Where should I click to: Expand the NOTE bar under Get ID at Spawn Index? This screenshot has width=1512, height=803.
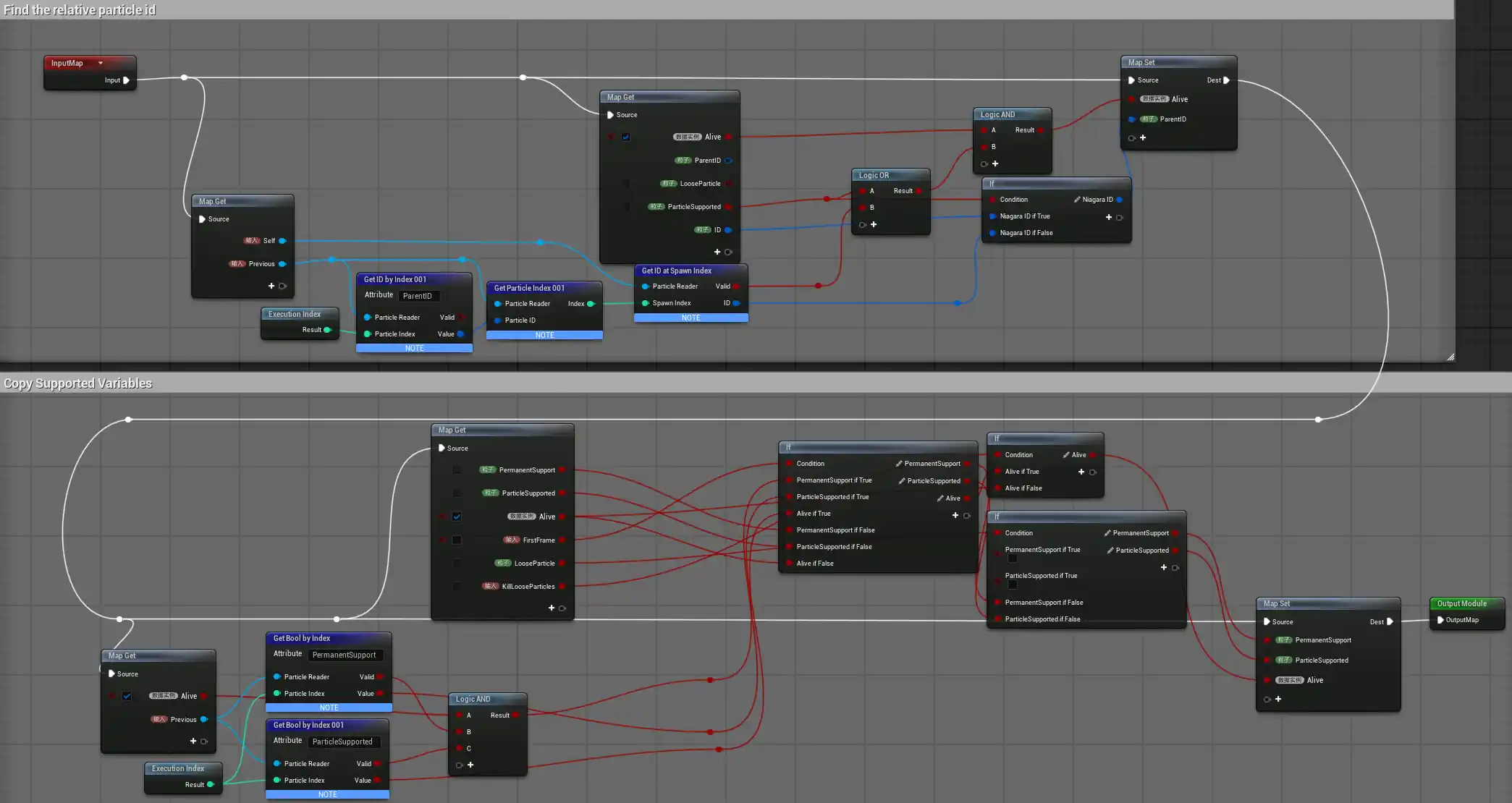click(x=690, y=318)
